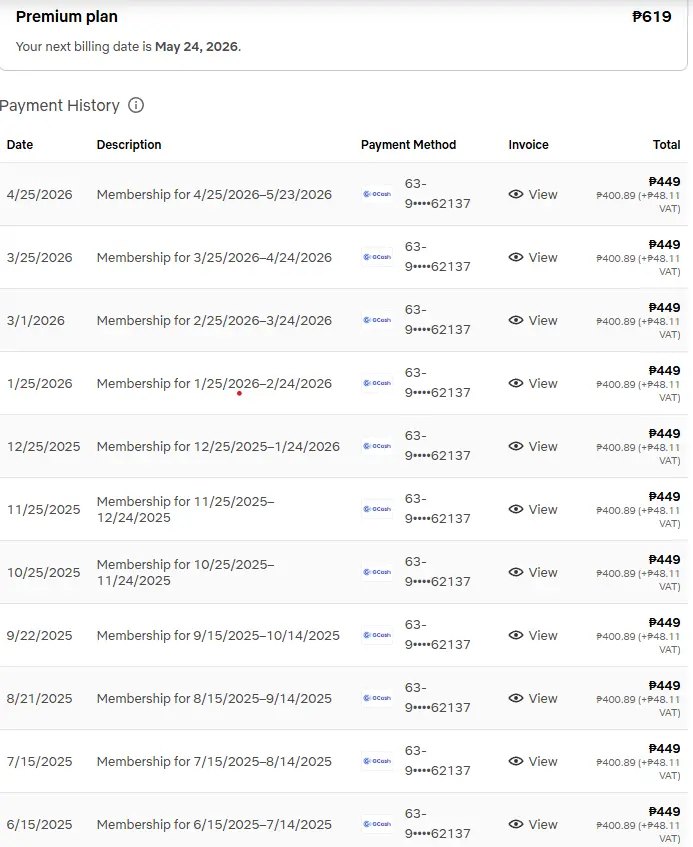
Task: View the invoice dated 4/25/2026
Action: (x=533, y=194)
